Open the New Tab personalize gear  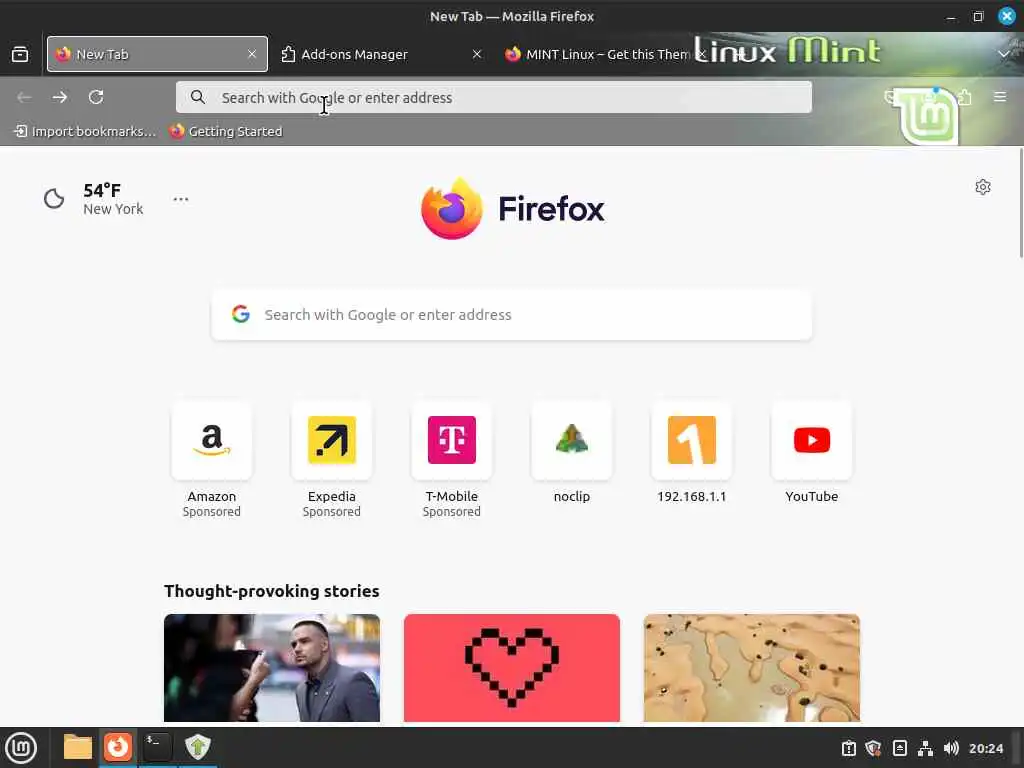(983, 187)
